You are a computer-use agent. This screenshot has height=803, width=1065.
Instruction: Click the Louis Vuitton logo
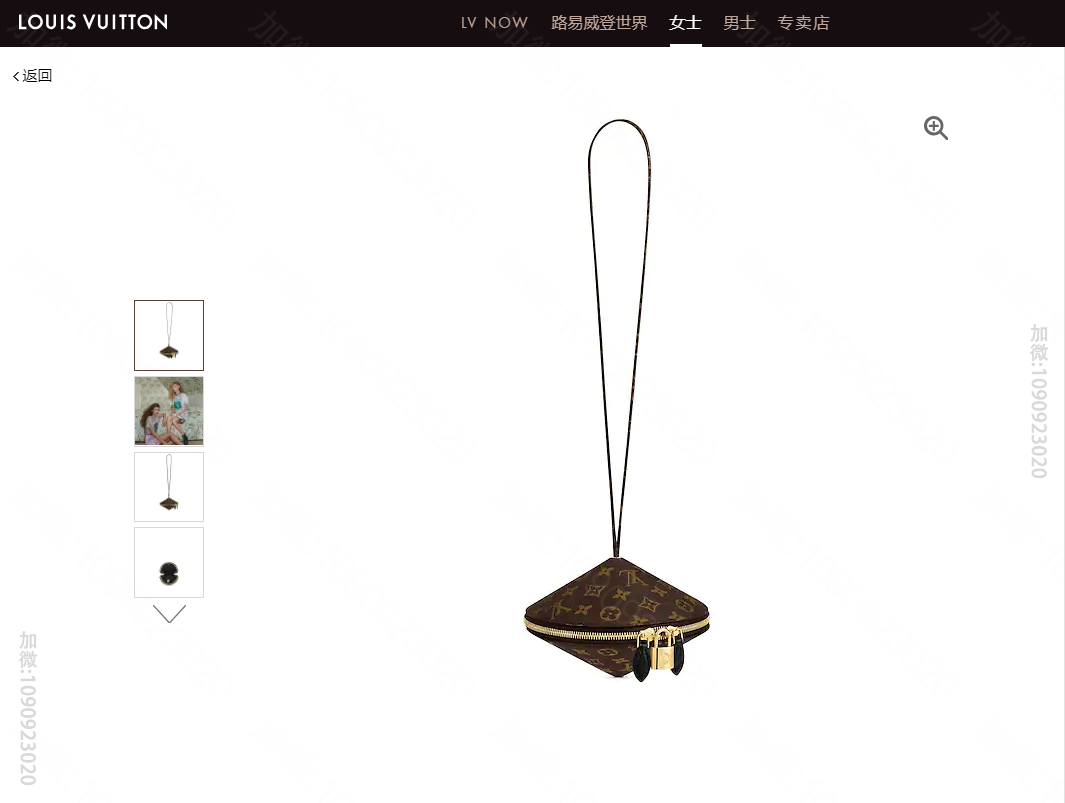93,22
